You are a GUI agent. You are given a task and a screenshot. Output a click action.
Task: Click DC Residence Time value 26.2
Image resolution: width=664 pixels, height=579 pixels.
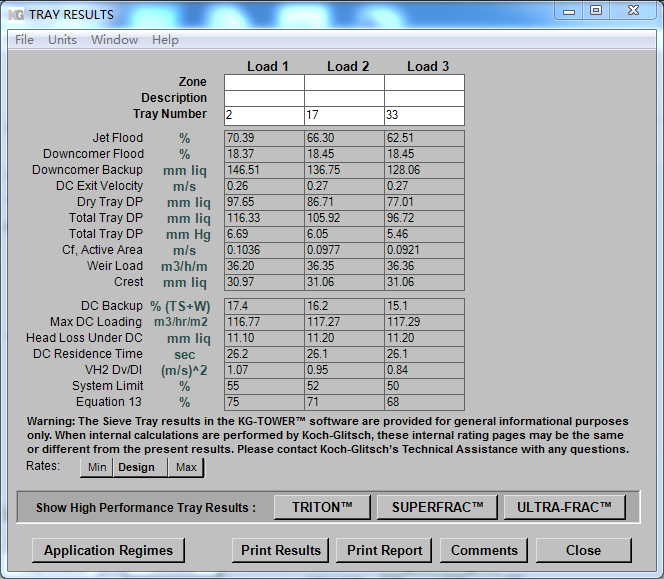(264, 355)
